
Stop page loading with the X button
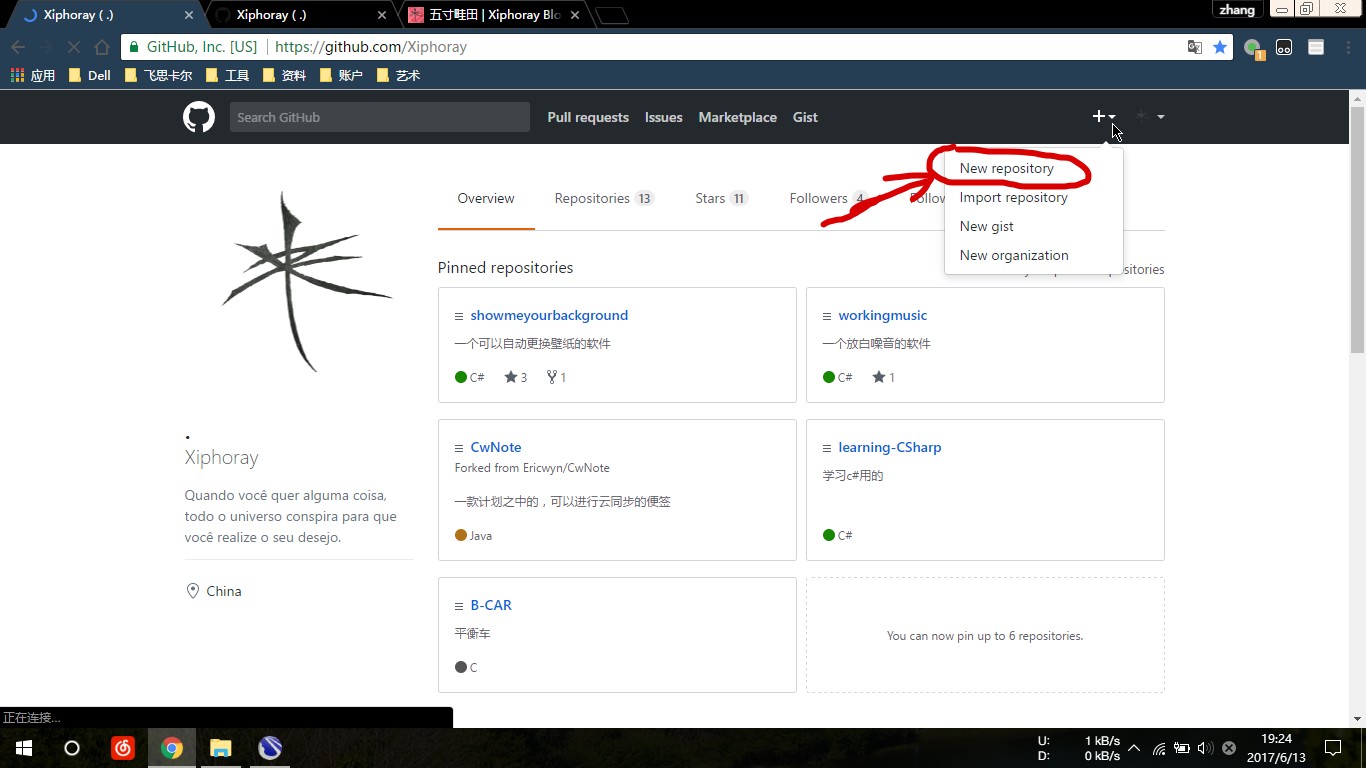(74, 47)
